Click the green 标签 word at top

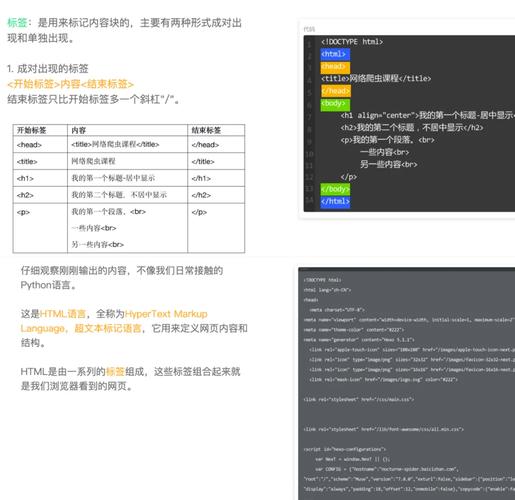coord(17,23)
